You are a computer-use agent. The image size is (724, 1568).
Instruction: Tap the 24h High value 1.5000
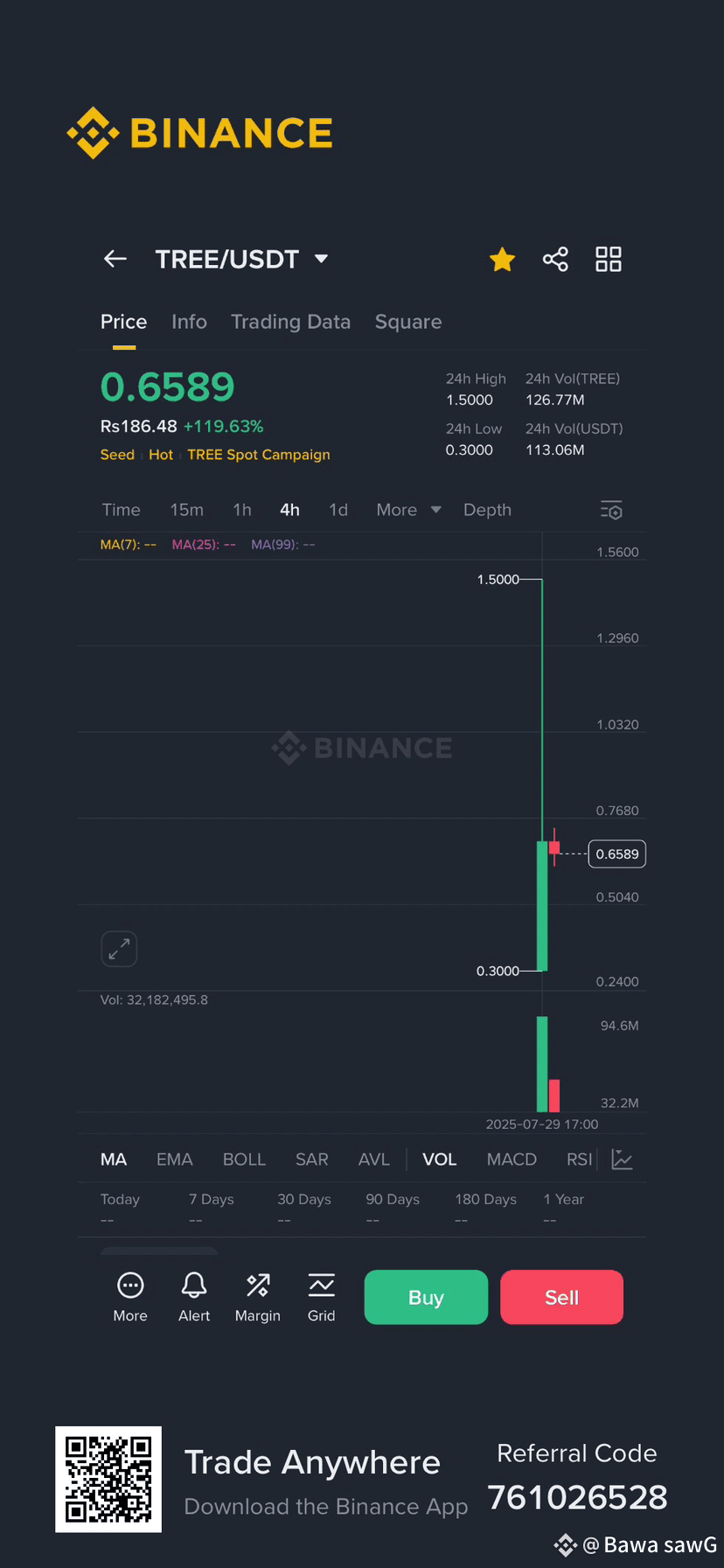click(470, 400)
